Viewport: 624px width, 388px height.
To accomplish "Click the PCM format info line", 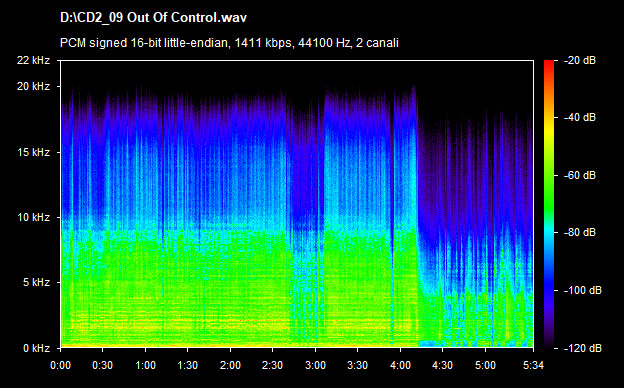I will pyautogui.click(x=229, y=43).
